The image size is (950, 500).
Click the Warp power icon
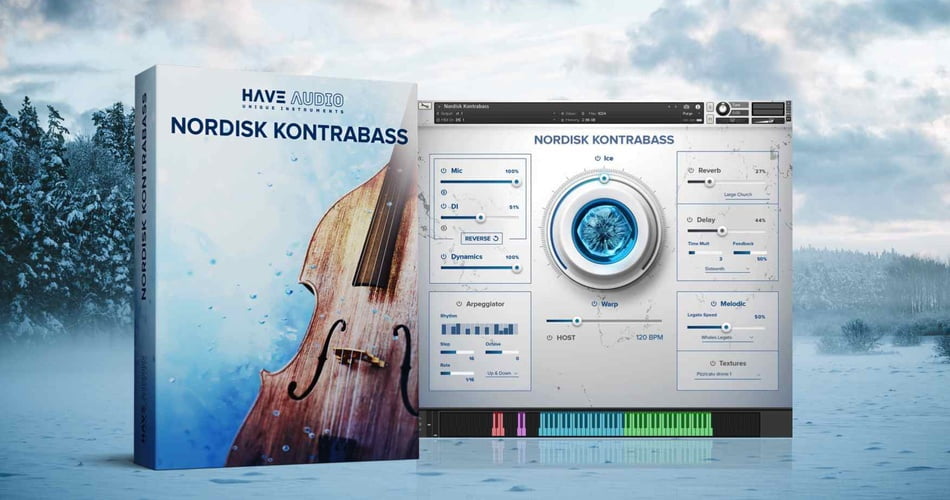click(594, 303)
